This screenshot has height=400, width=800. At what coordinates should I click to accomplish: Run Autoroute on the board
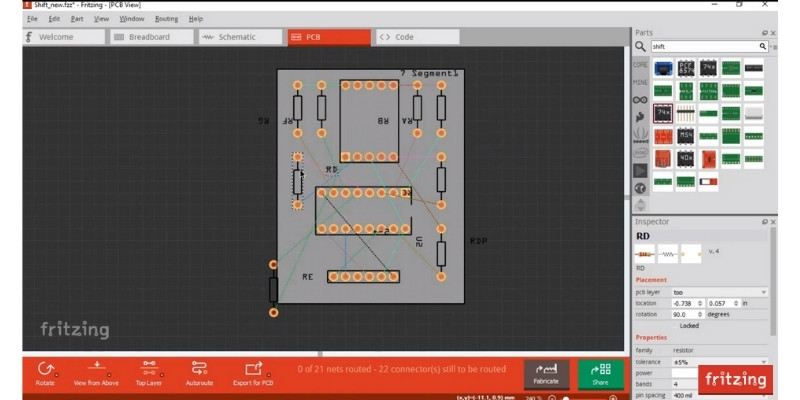(x=199, y=373)
